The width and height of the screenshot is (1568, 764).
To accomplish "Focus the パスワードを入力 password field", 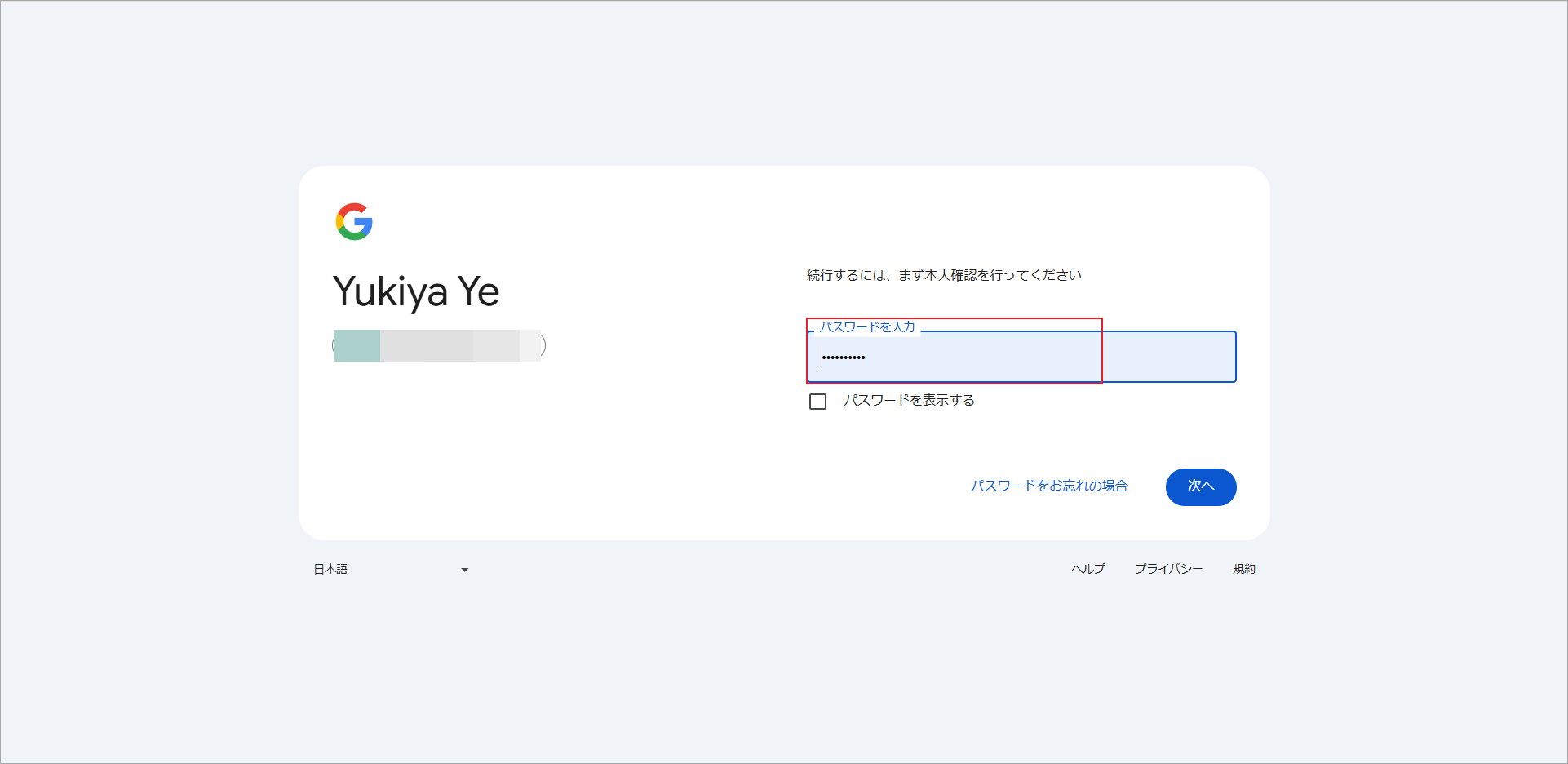I will [x=1021, y=357].
